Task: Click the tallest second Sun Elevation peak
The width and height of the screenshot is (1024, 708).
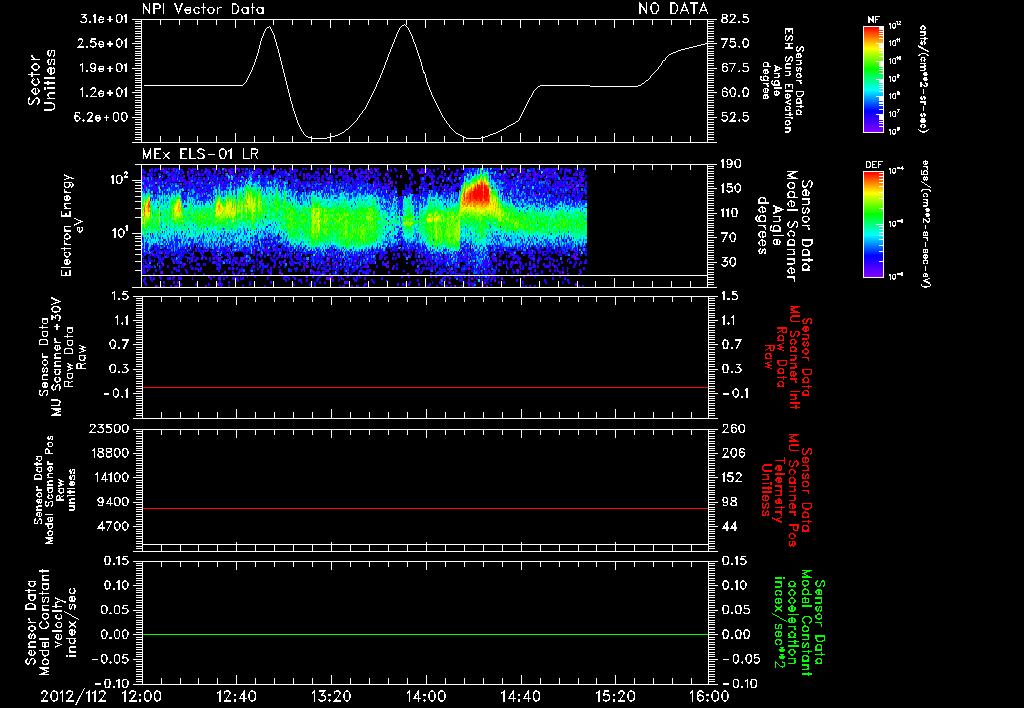Action: coord(404,25)
